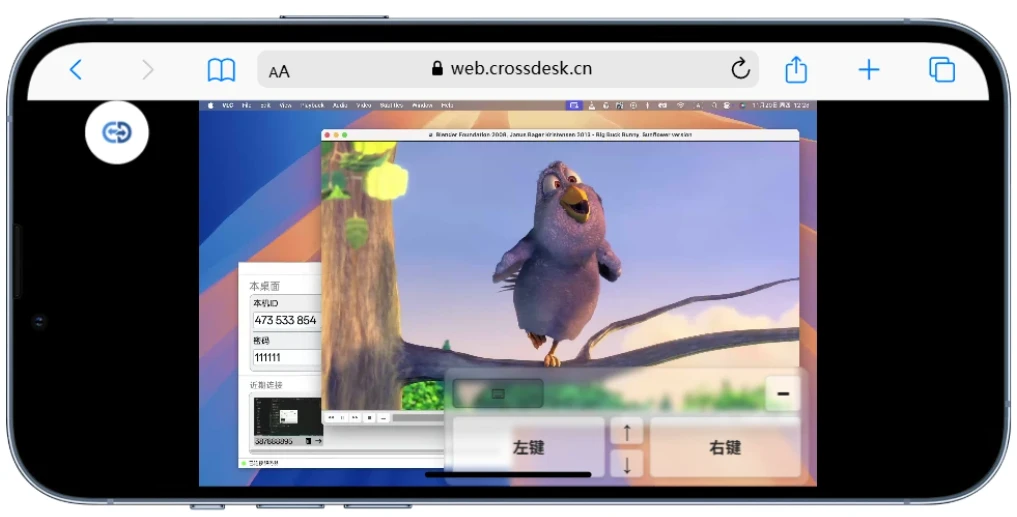
Task: Open the Safari share sheet
Action: (795, 70)
